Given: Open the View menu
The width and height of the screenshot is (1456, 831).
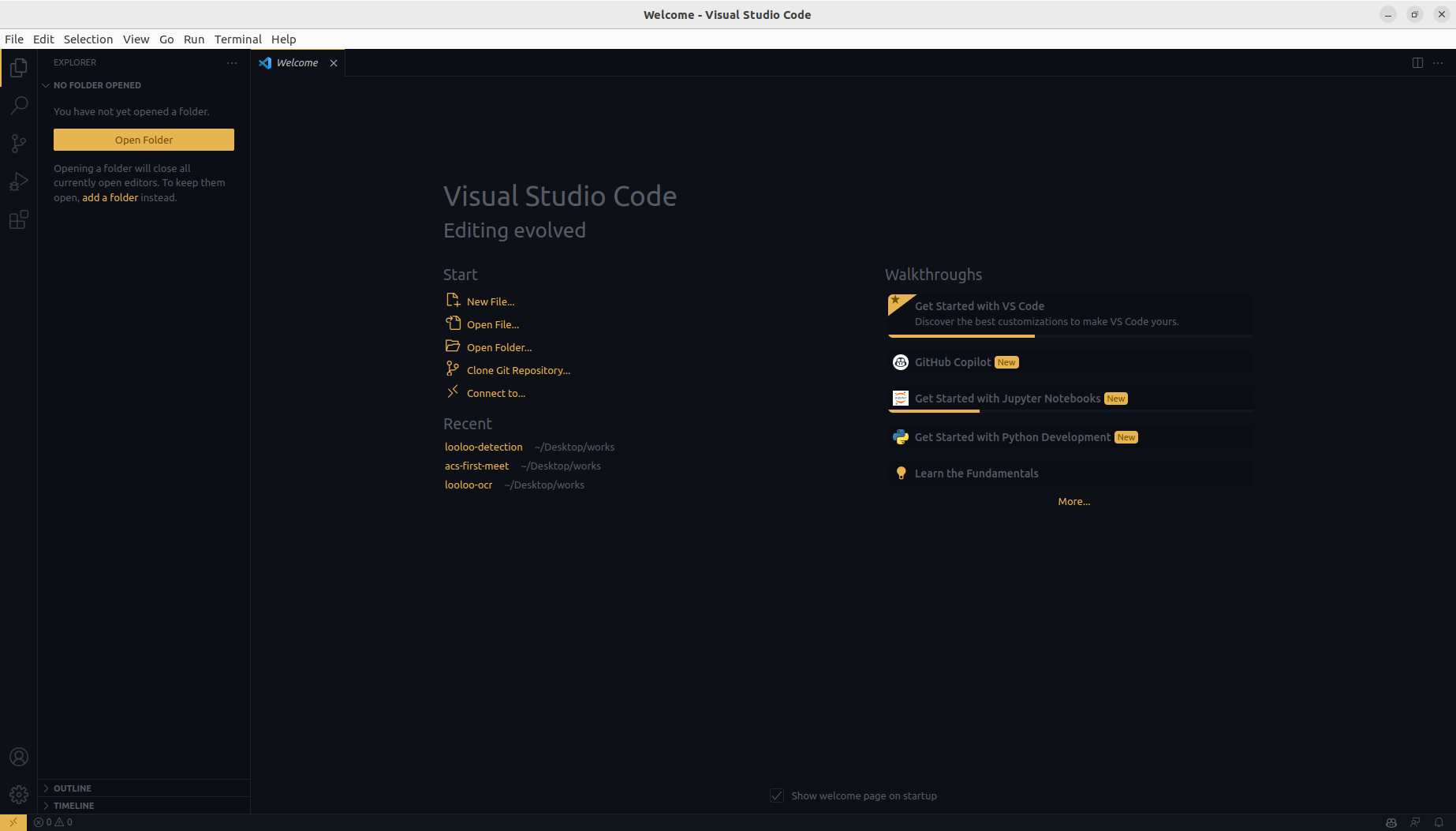Looking at the screenshot, I should (136, 39).
